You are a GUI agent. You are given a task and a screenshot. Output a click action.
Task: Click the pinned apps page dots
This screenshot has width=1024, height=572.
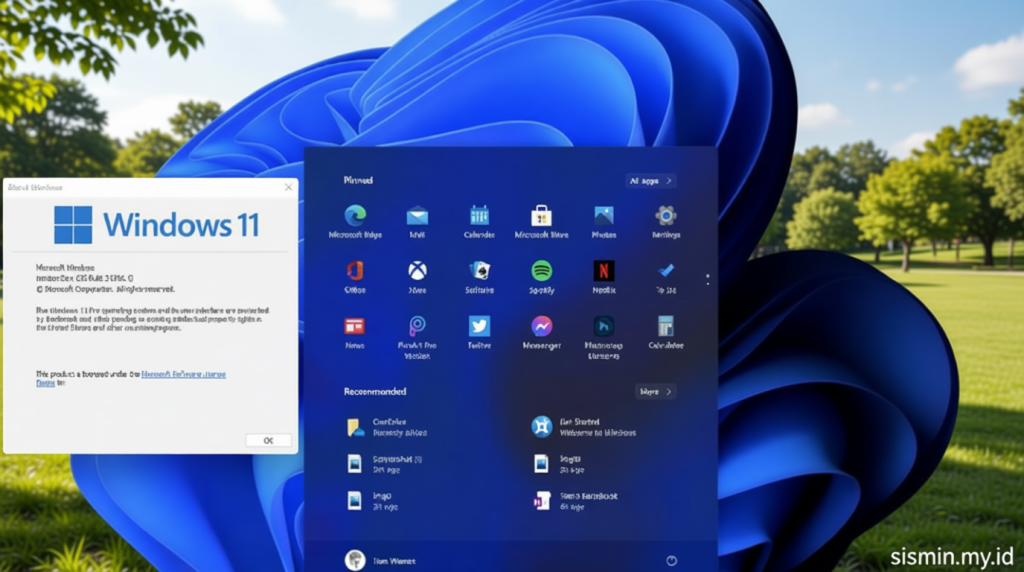point(708,279)
